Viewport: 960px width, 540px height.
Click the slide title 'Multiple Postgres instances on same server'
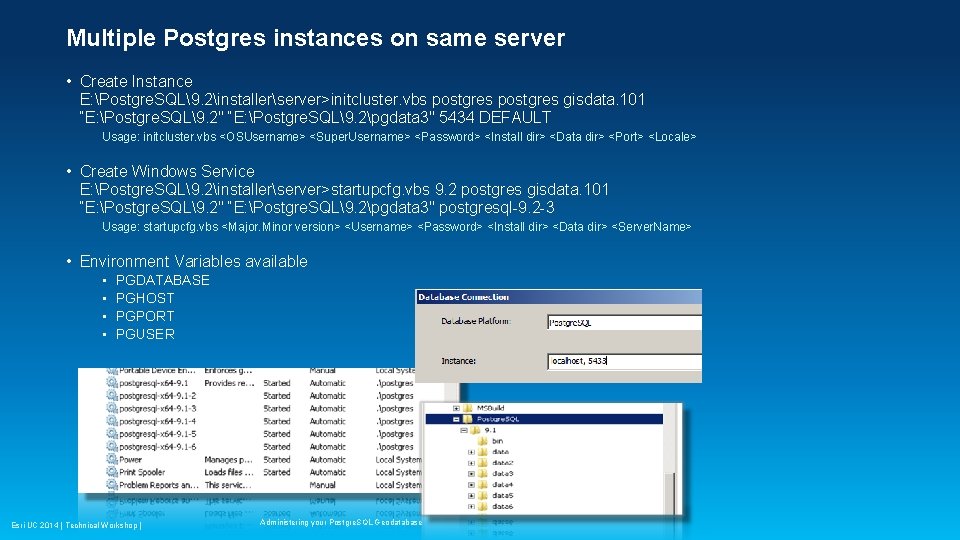[x=315, y=38]
